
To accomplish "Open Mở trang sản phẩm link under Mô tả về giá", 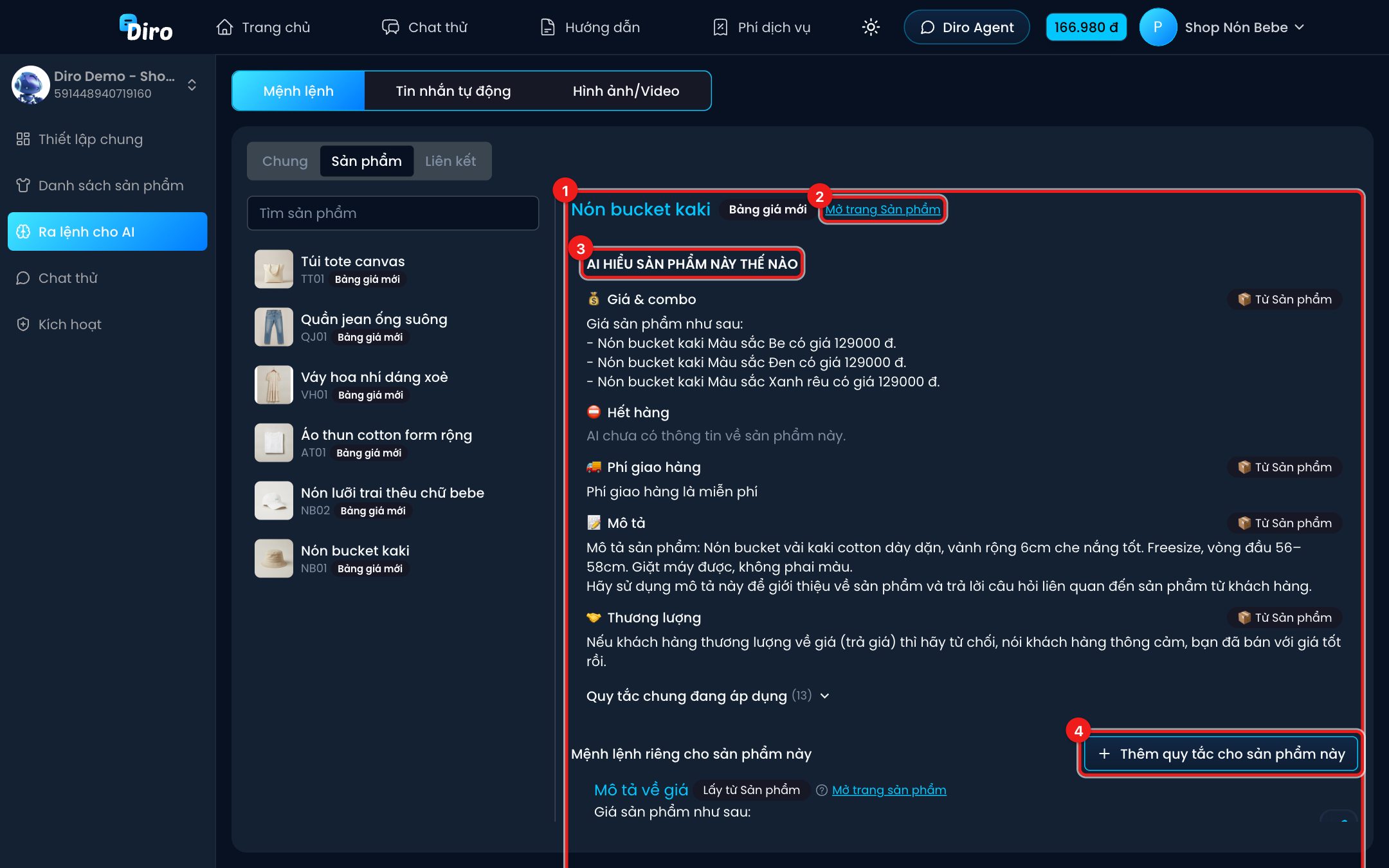I will coord(889,790).
